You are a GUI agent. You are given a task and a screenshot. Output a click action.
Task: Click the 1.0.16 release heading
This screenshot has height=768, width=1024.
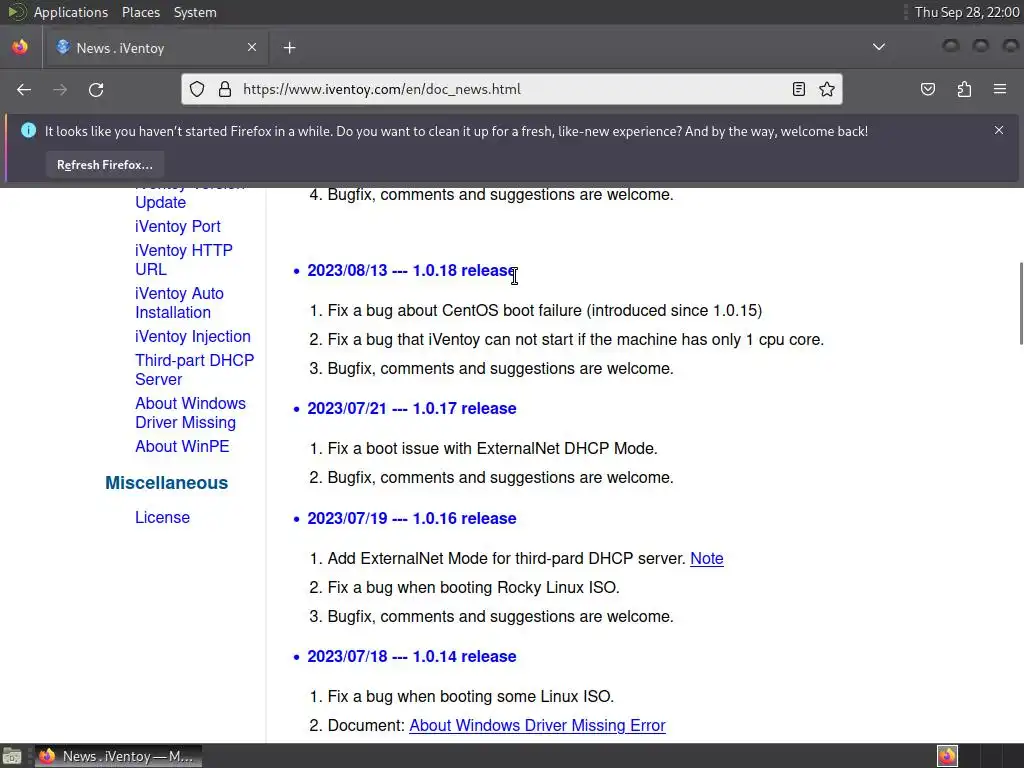pos(411,519)
